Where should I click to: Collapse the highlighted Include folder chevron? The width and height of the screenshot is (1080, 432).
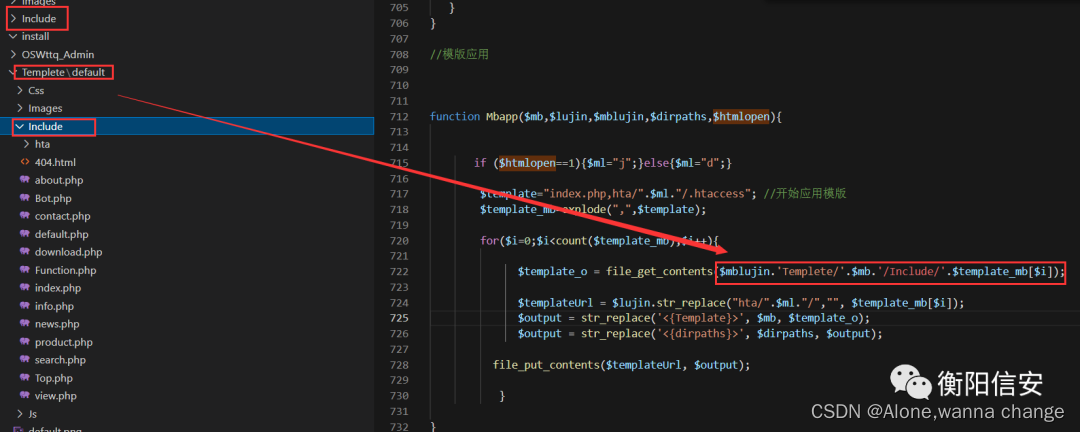[x=20, y=126]
